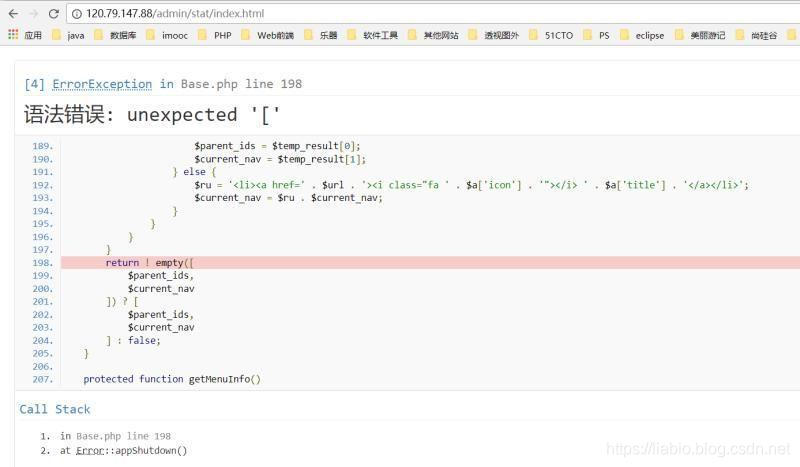Click the site info icon in the address bar
This screenshot has width=800, height=467.
click(x=77, y=14)
